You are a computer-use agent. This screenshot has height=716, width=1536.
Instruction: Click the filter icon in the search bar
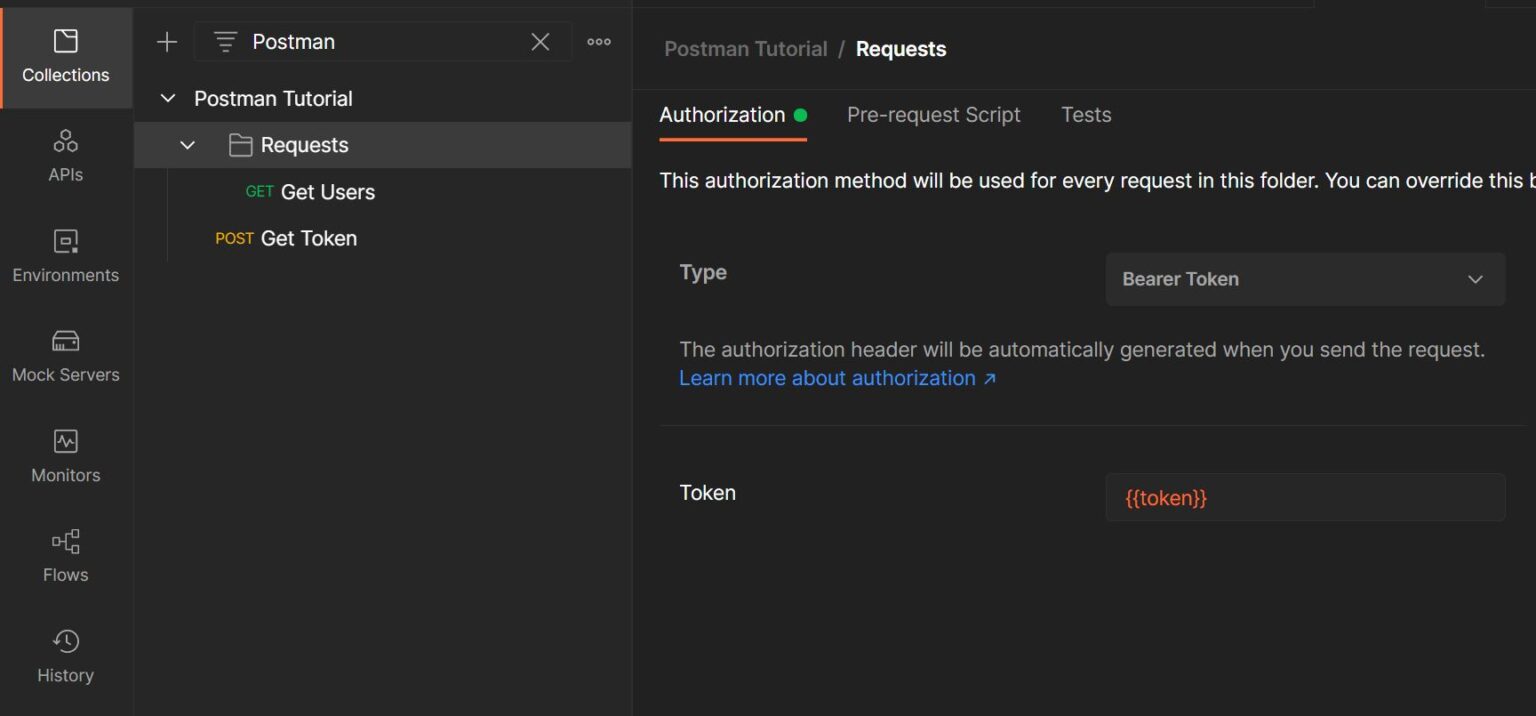tap(225, 41)
